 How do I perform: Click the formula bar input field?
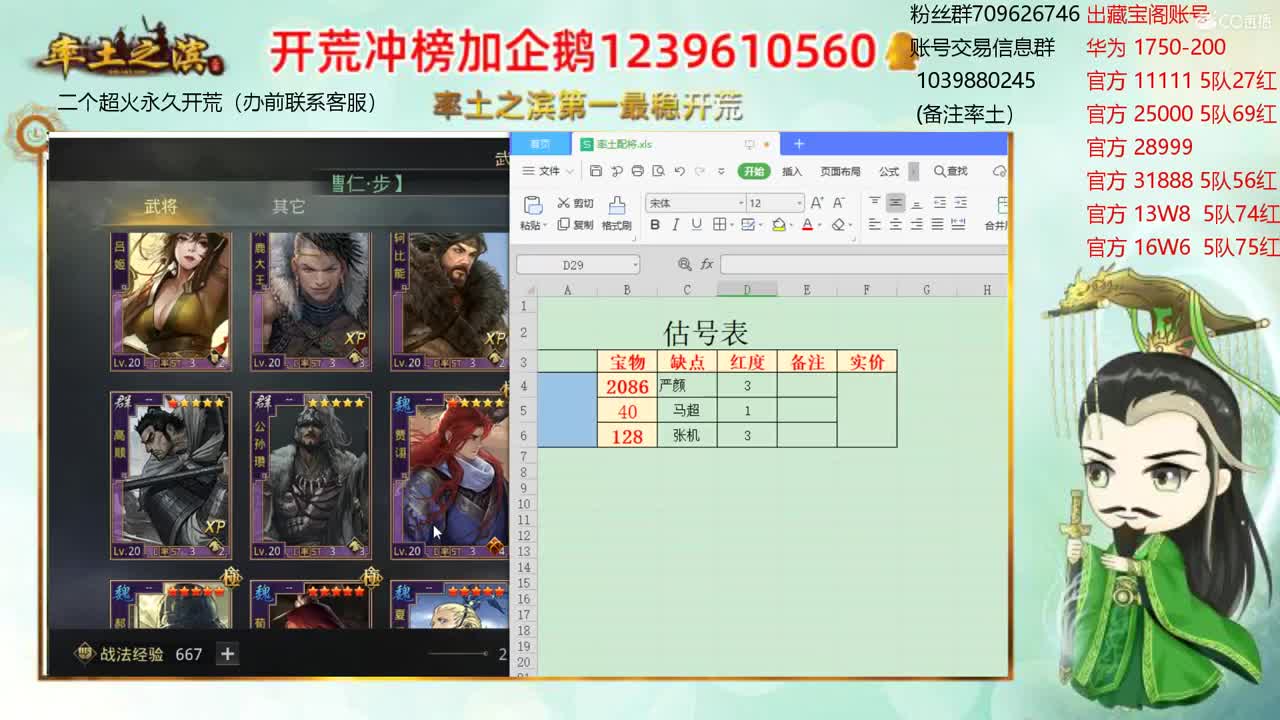coord(864,264)
